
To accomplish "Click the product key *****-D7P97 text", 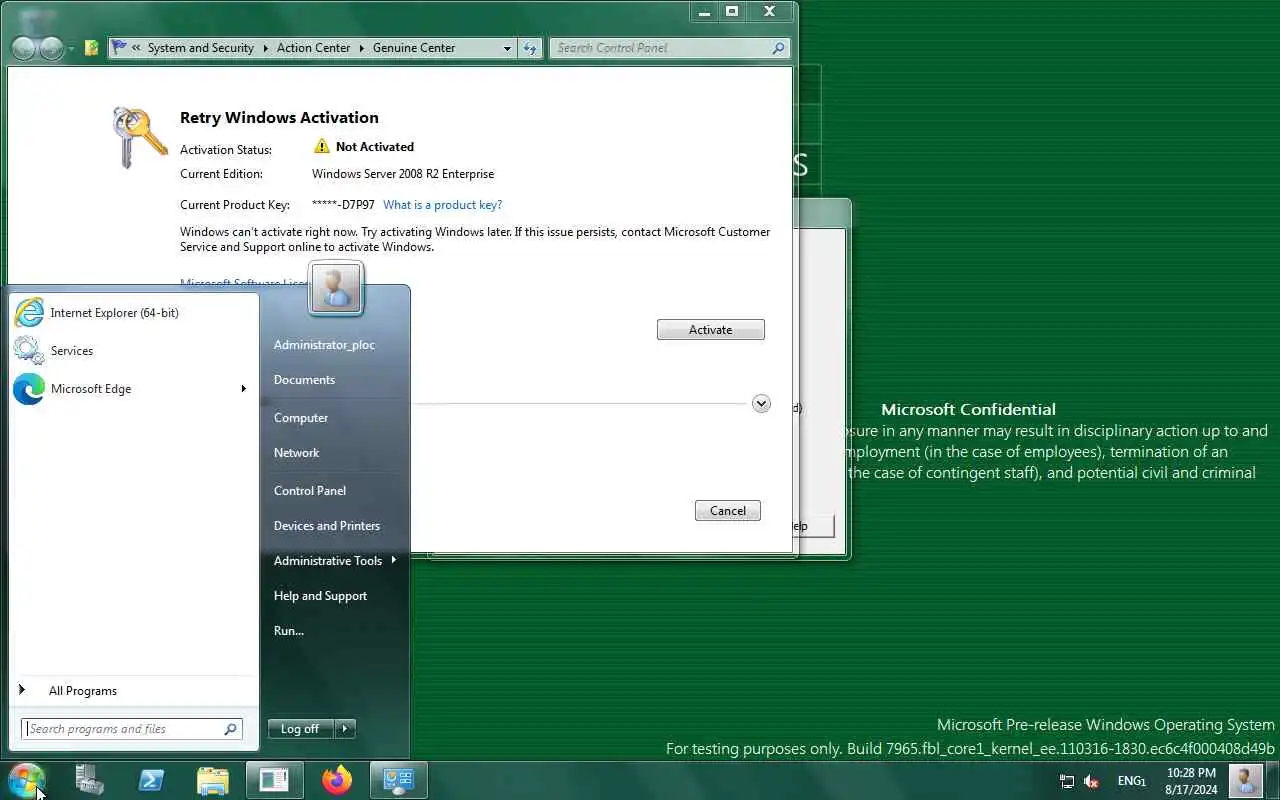I will tap(343, 204).
